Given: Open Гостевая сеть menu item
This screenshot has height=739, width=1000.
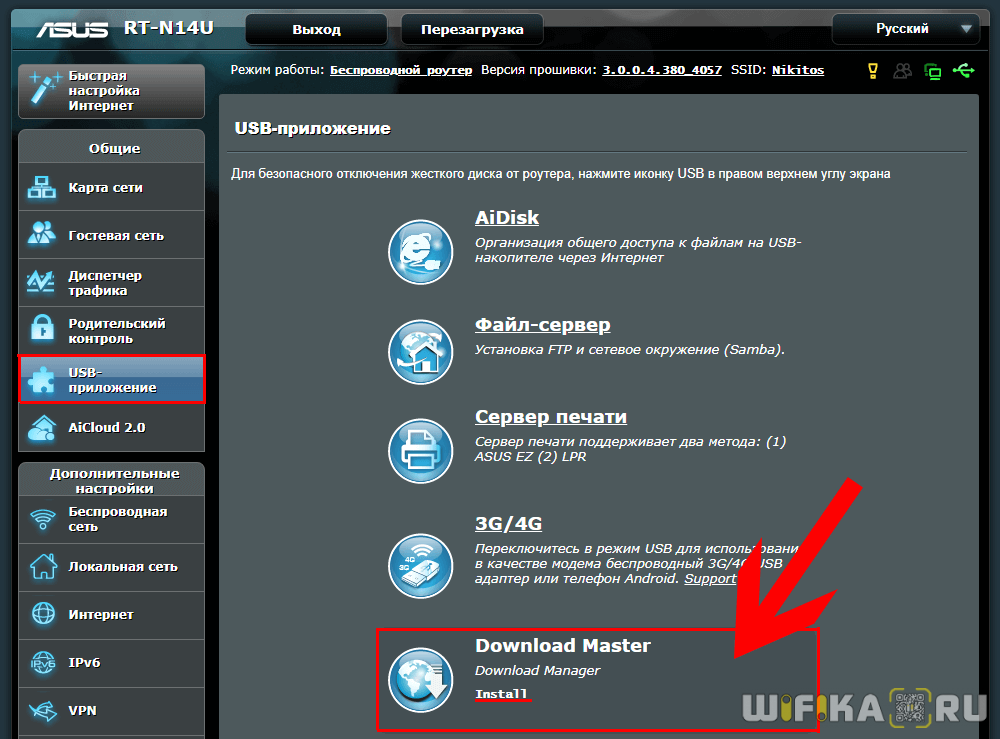Looking at the screenshot, I should [x=112, y=235].
